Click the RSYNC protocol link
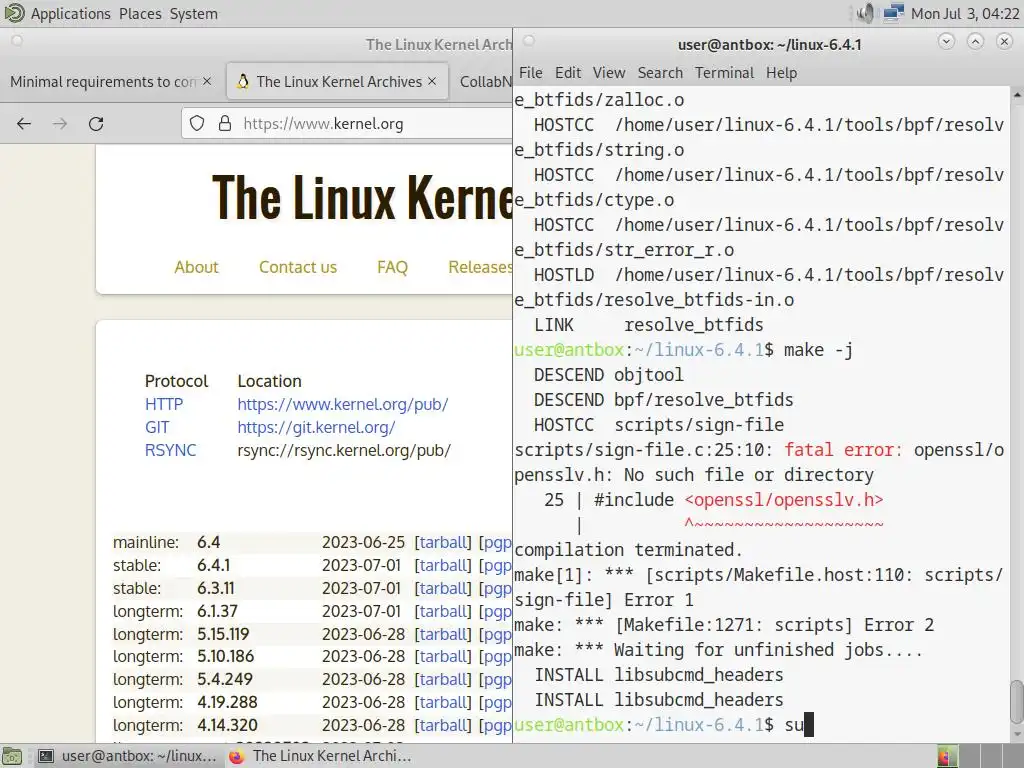 pyautogui.click(x=170, y=450)
